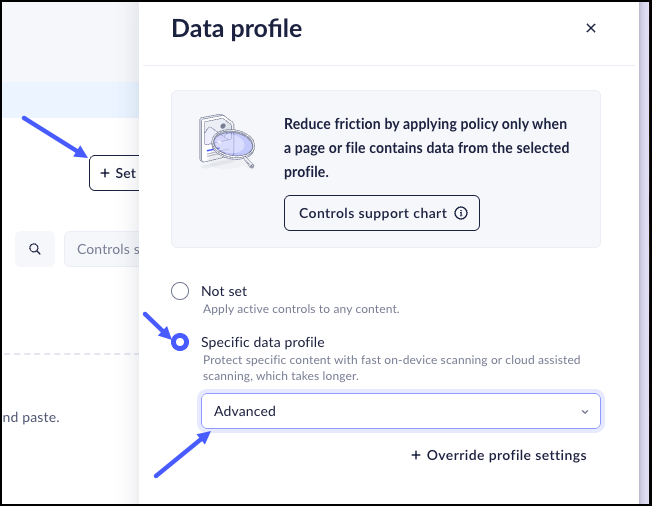Open the Advanced data profile dropdown

coord(400,411)
